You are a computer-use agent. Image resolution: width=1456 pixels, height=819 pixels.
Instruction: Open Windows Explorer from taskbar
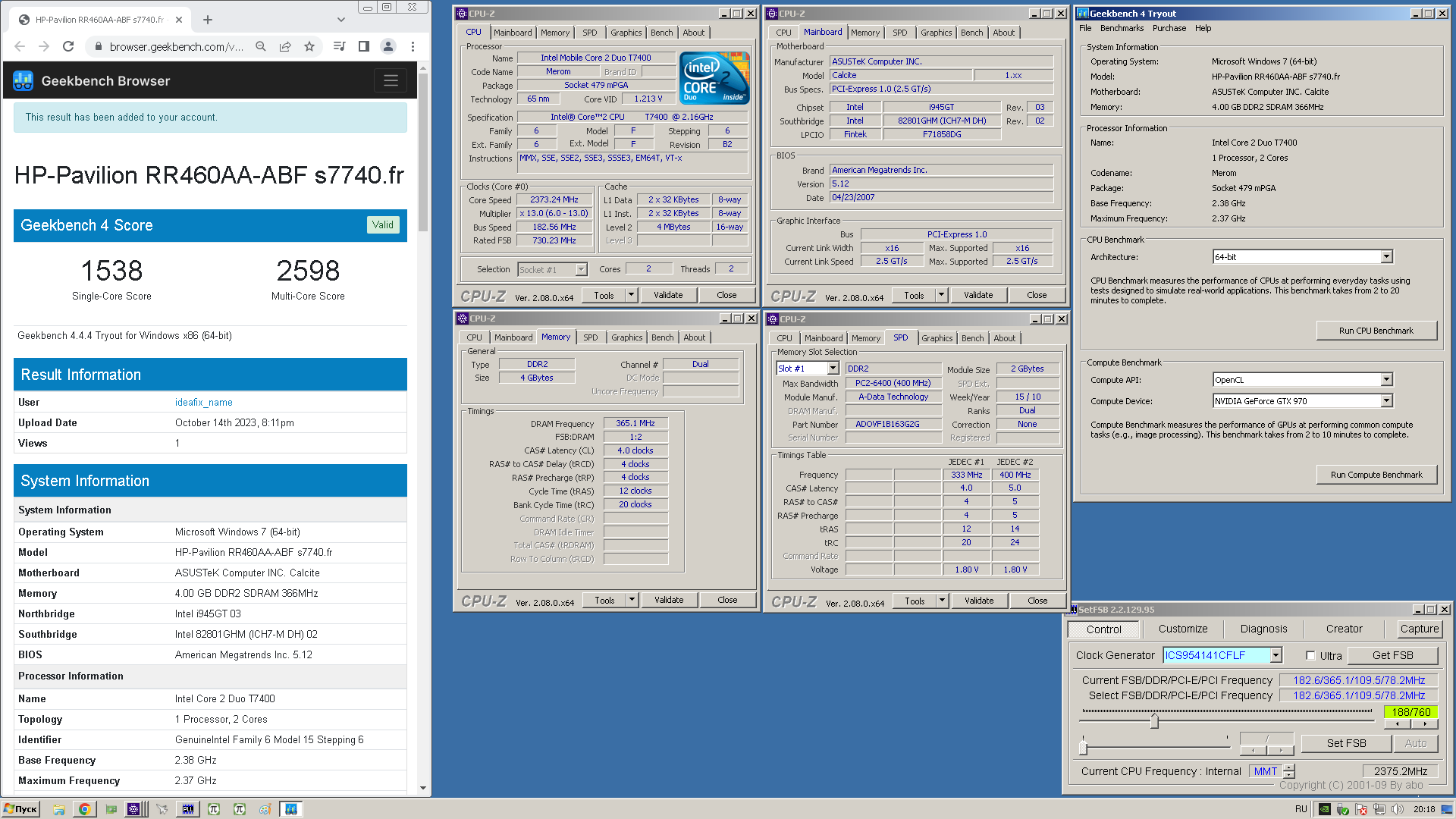pos(59,809)
